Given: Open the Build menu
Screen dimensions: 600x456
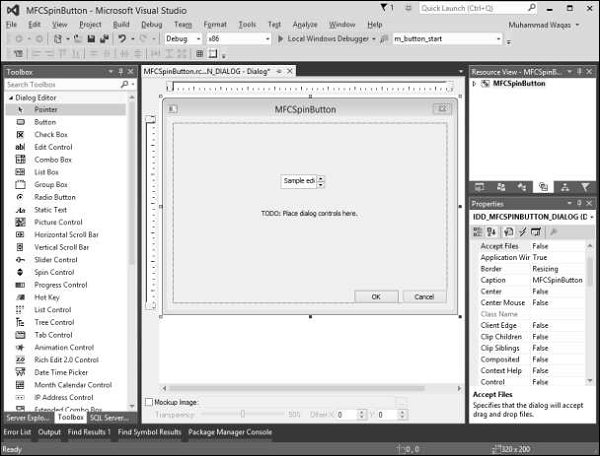Looking at the screenshot, I should [x=121, y=24].
